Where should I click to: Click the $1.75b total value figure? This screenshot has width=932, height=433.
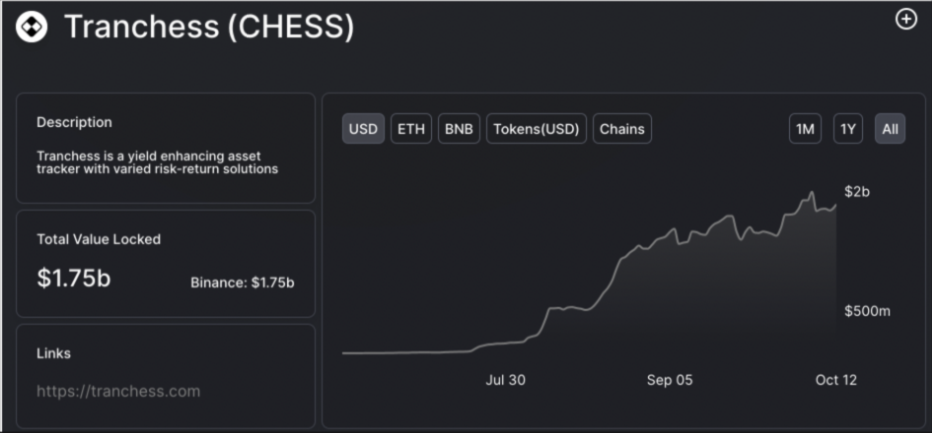coord(74,278)
